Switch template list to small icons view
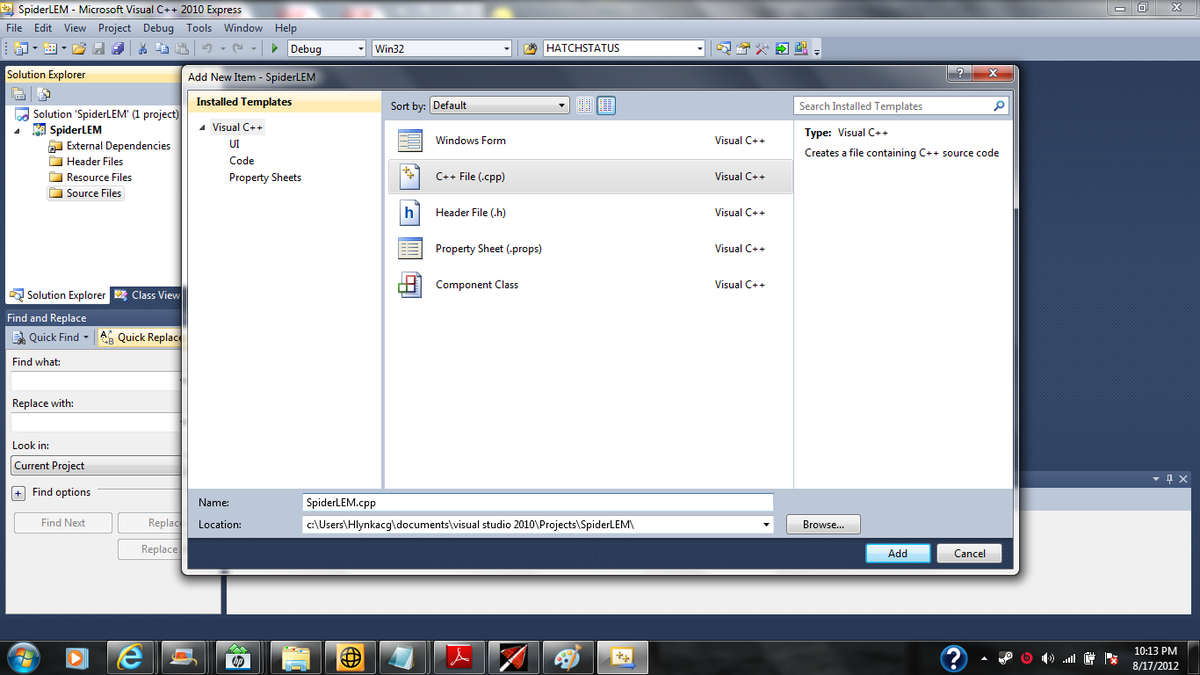This screenshot has width=1200, height=675. [586, 105]
